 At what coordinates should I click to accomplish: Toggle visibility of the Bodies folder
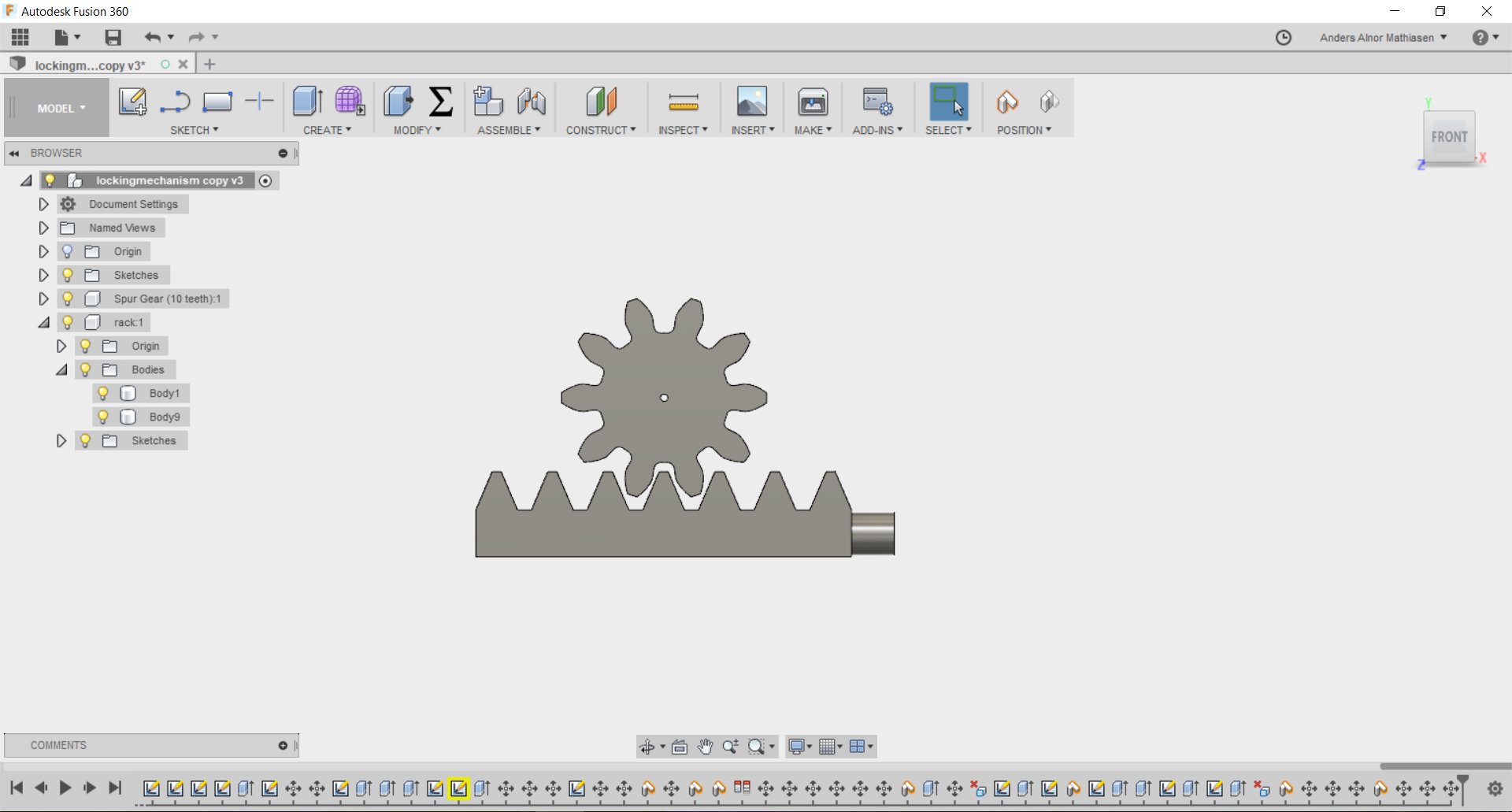[86, 369]
